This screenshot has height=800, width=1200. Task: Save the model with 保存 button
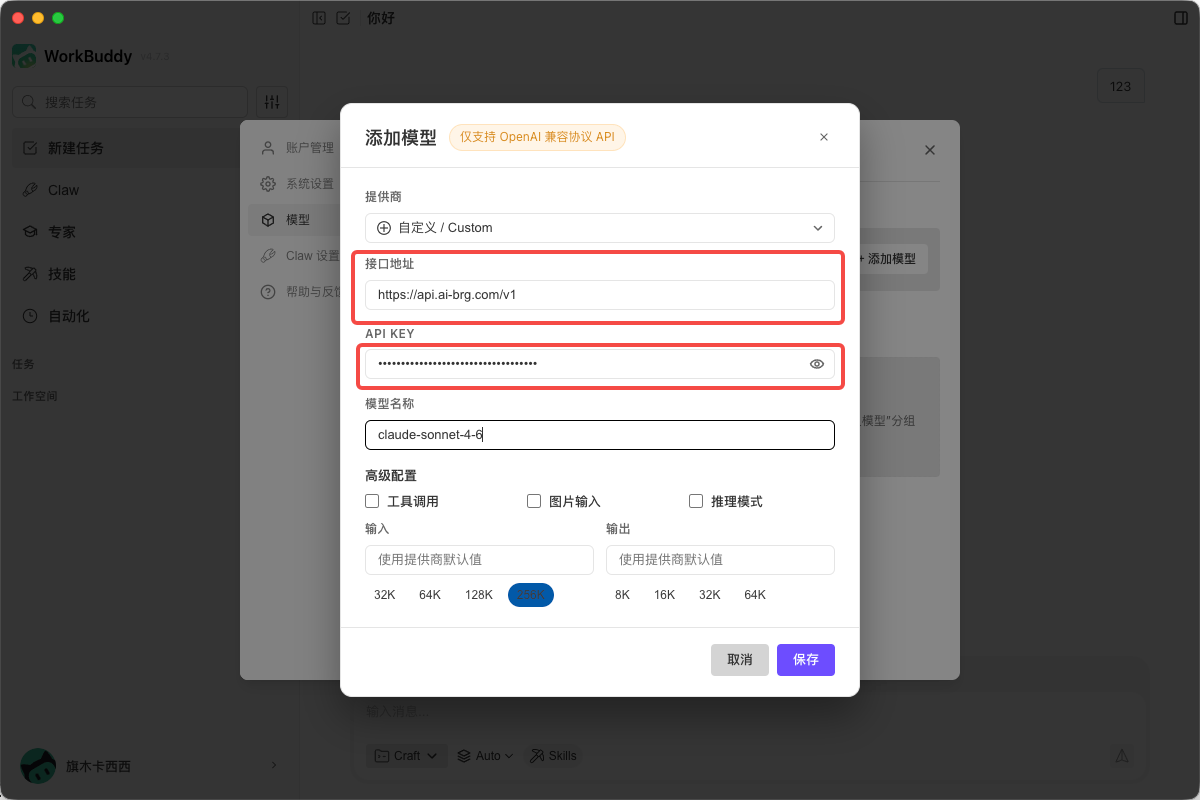click(x=806, y=659)
